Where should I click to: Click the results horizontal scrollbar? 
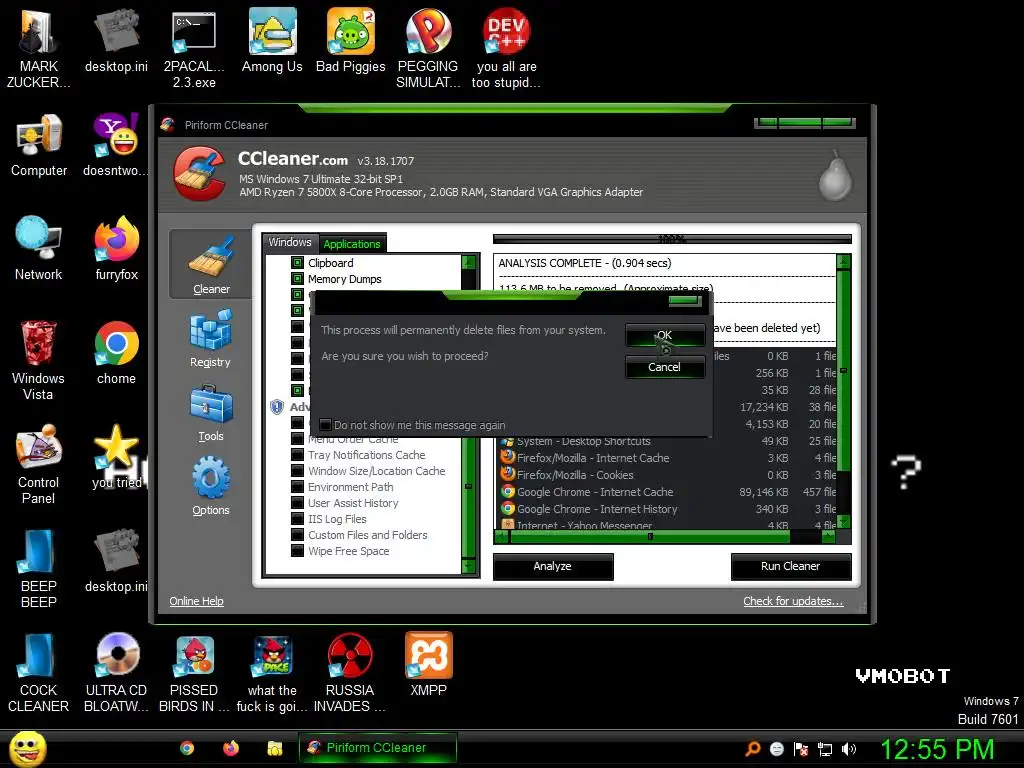coord(650,537)
